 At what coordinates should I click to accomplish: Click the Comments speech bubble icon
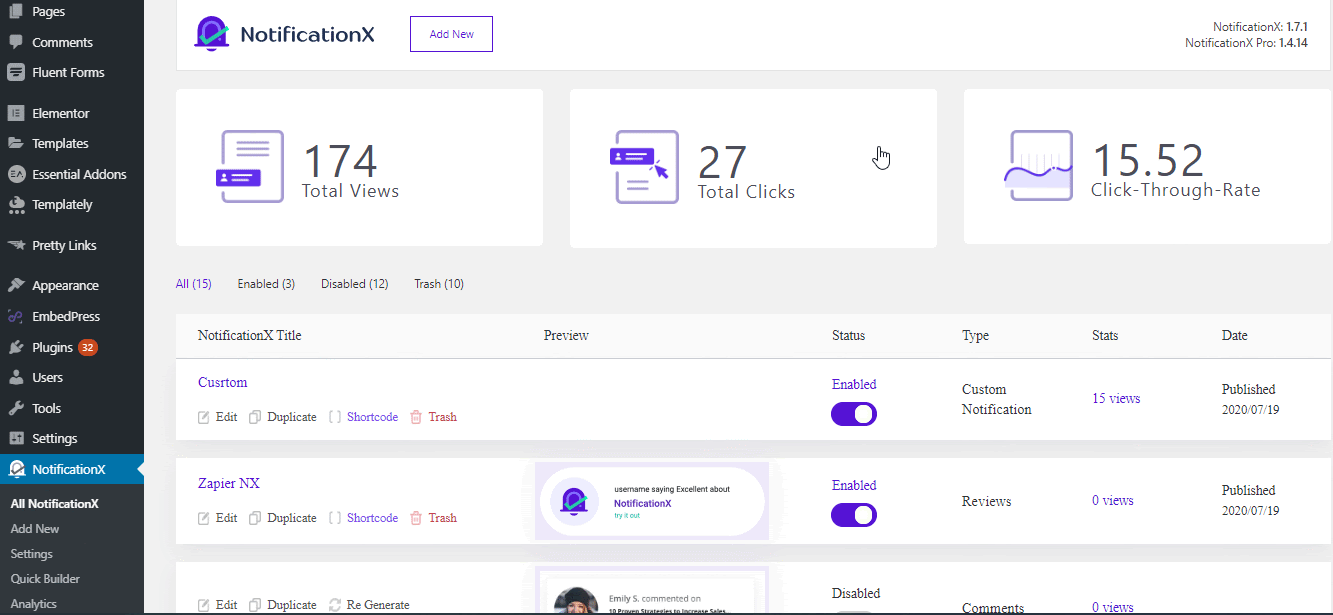[16, 42]
